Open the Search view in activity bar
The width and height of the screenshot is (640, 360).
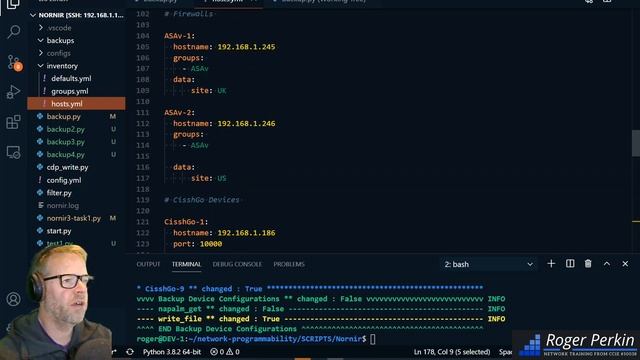coord(13,31)
